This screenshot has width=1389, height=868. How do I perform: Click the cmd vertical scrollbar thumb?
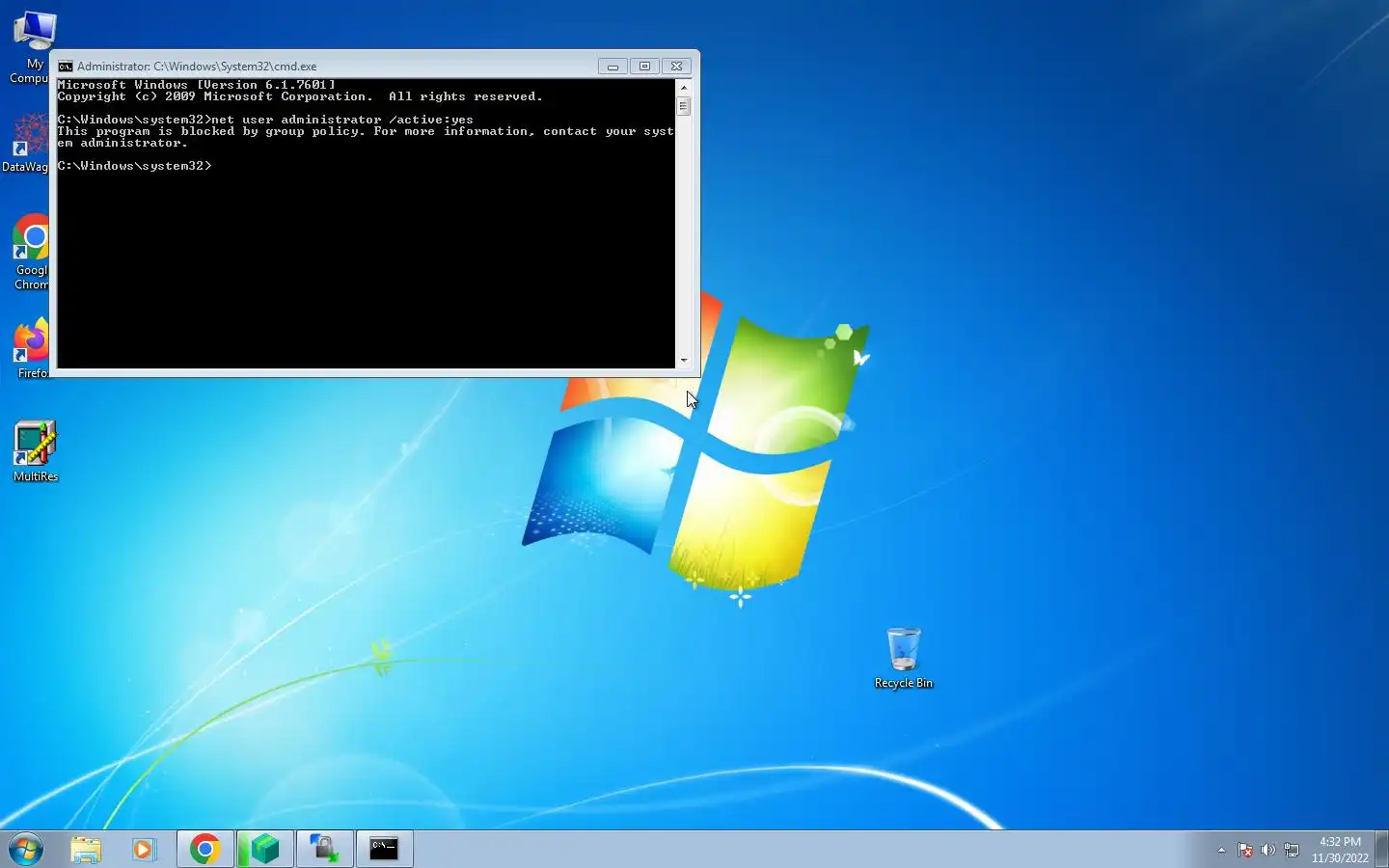(684, 106)
